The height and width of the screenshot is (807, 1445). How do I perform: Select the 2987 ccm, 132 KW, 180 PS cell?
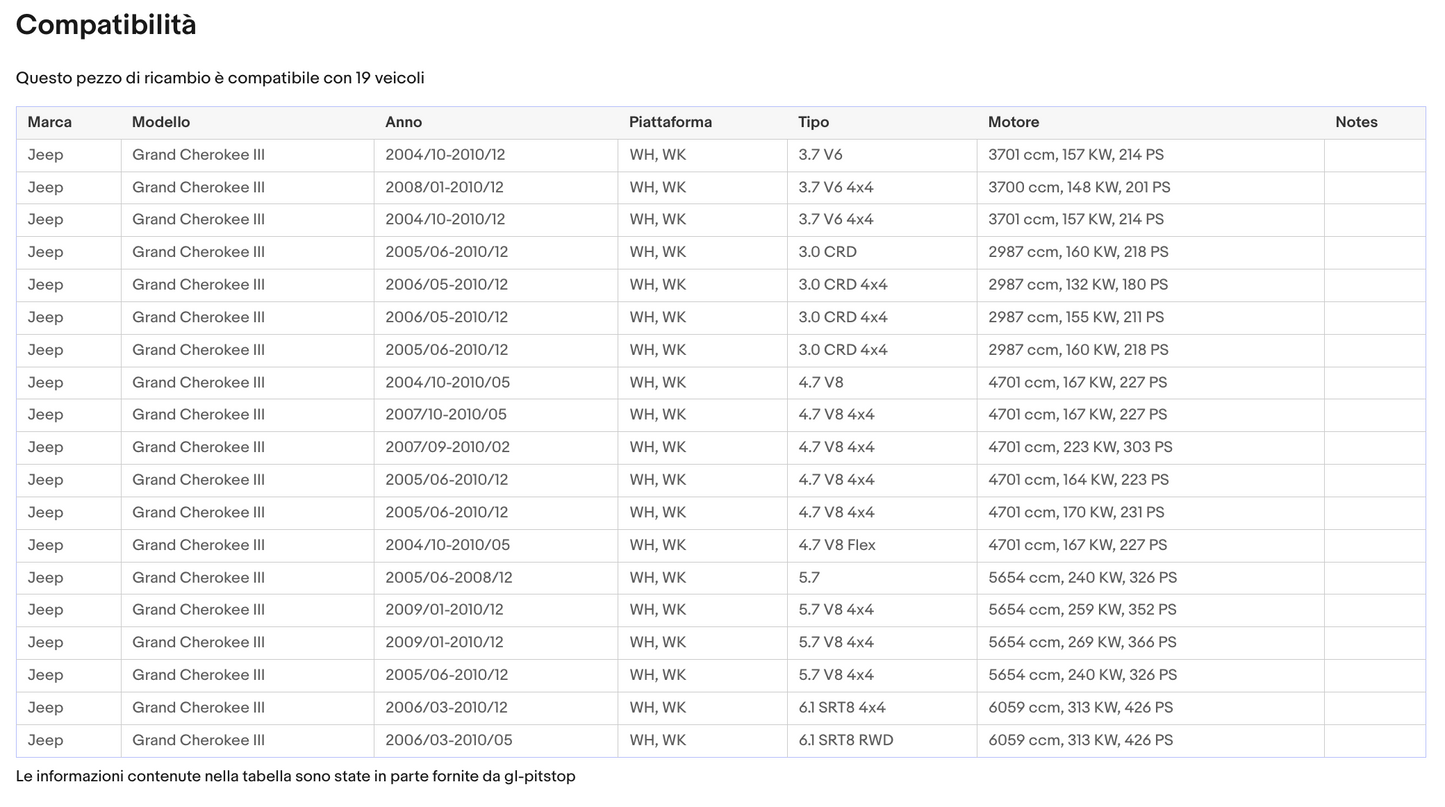coord(1078,284)
